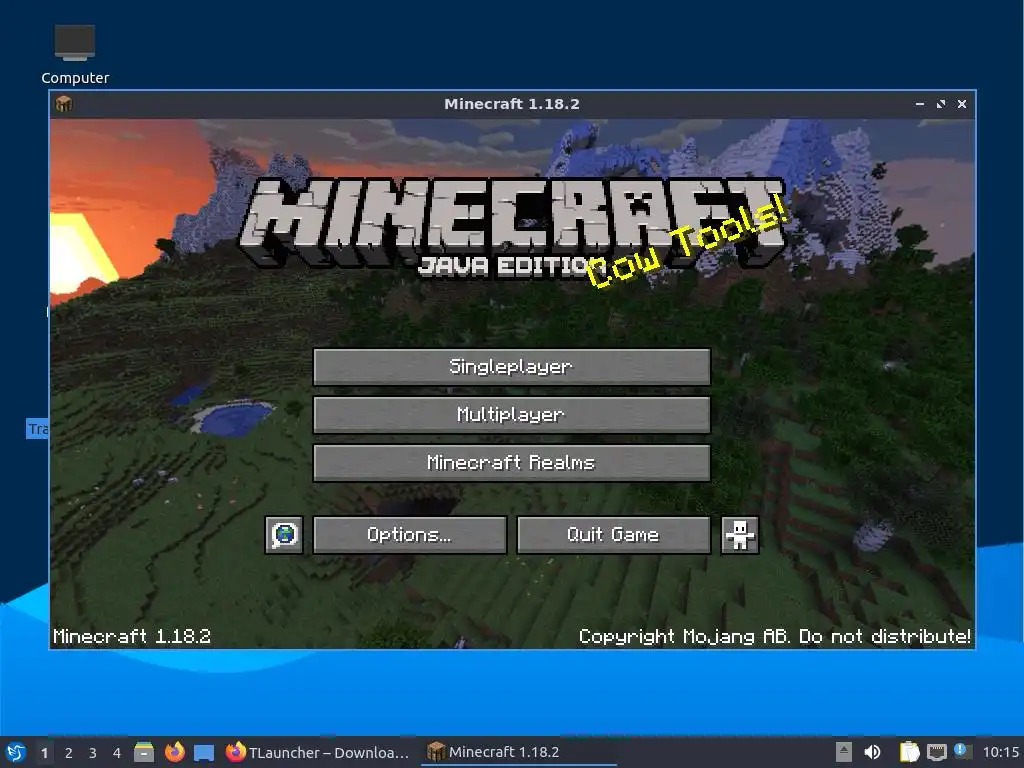Viewport: 1024px width, 768px height.
Task: Open the clipboard manager tray icon
Action: click(909, 752)
